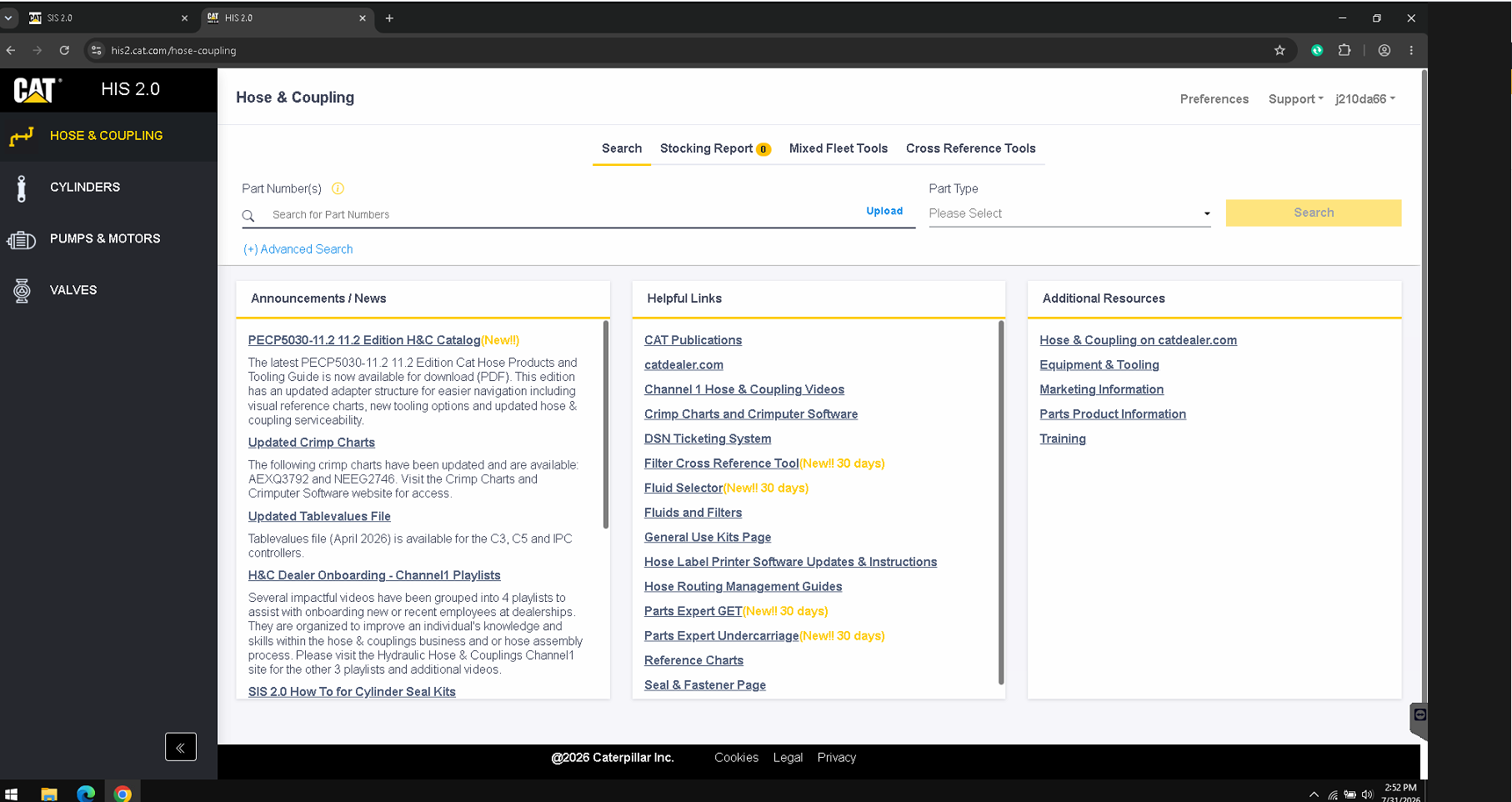Image resolution: width=1512 pixels, height=802 pixels.
Task: Open the Stocking Report tab
Action: (715, 148)
